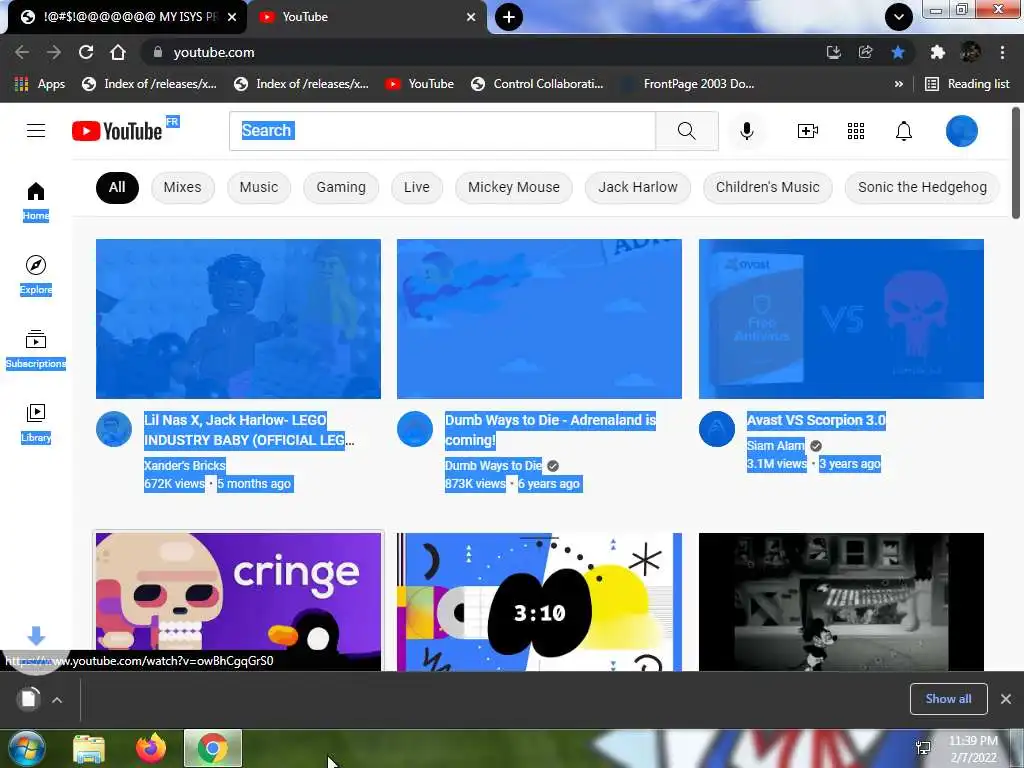Viewport: 1024px width, 768px height.
Task: Select the Music filter chip
Action: [x=259, y=187]
